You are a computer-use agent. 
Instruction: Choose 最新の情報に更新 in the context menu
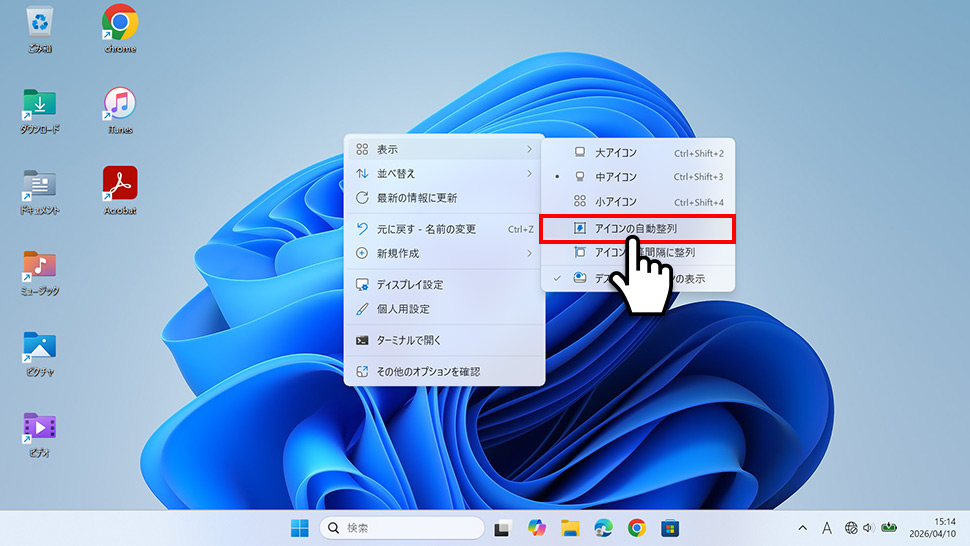pyautogui.click(x=444, y=198)
